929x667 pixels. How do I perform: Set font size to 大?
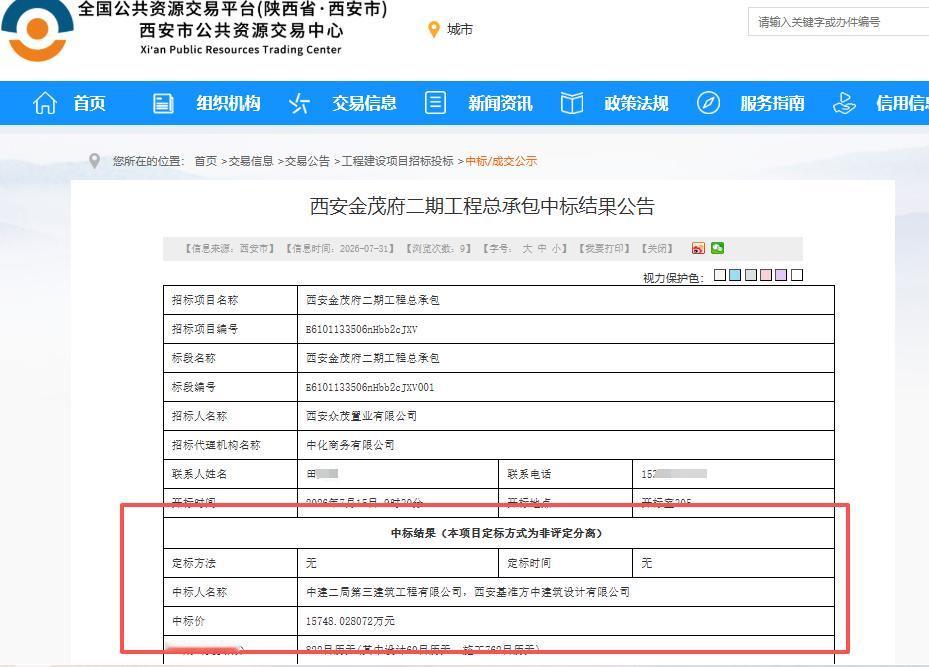[x=527, y=249]
